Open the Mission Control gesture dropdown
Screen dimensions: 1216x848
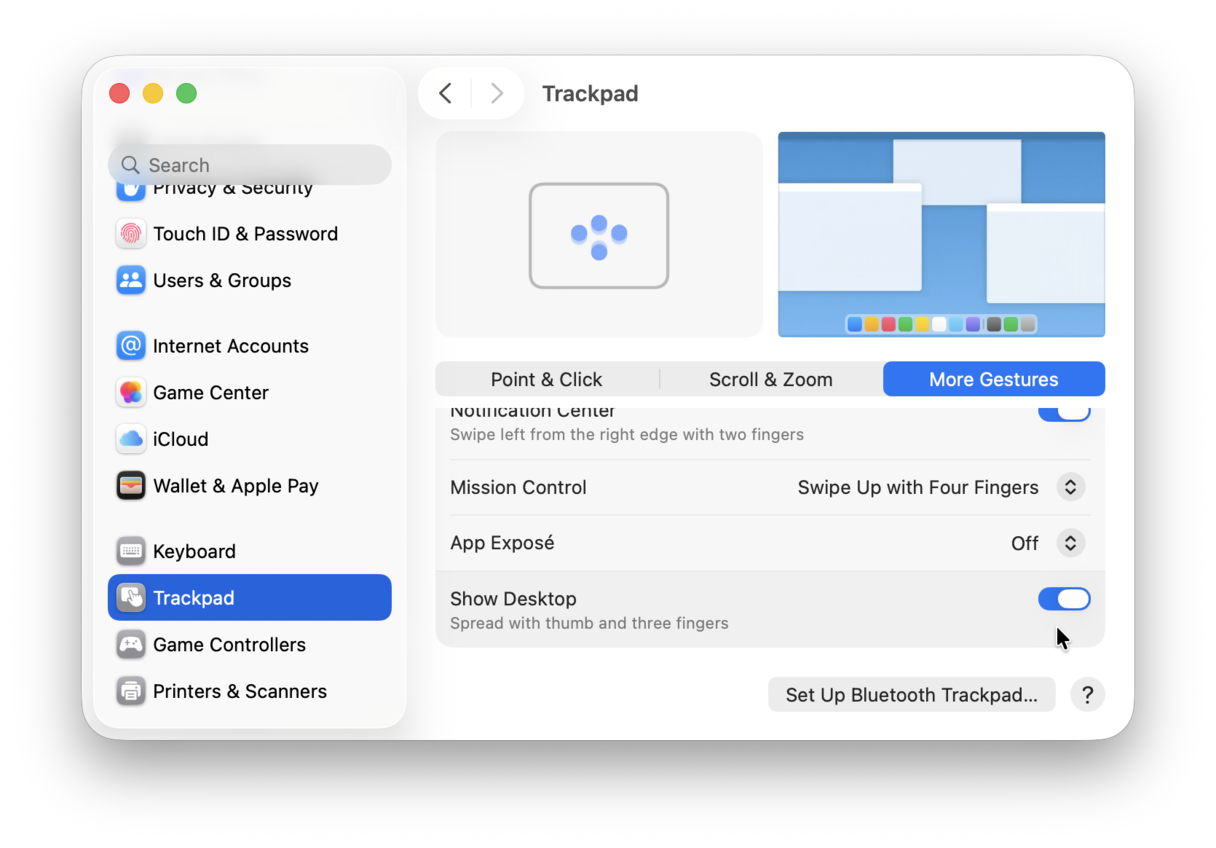(1070, 487)
